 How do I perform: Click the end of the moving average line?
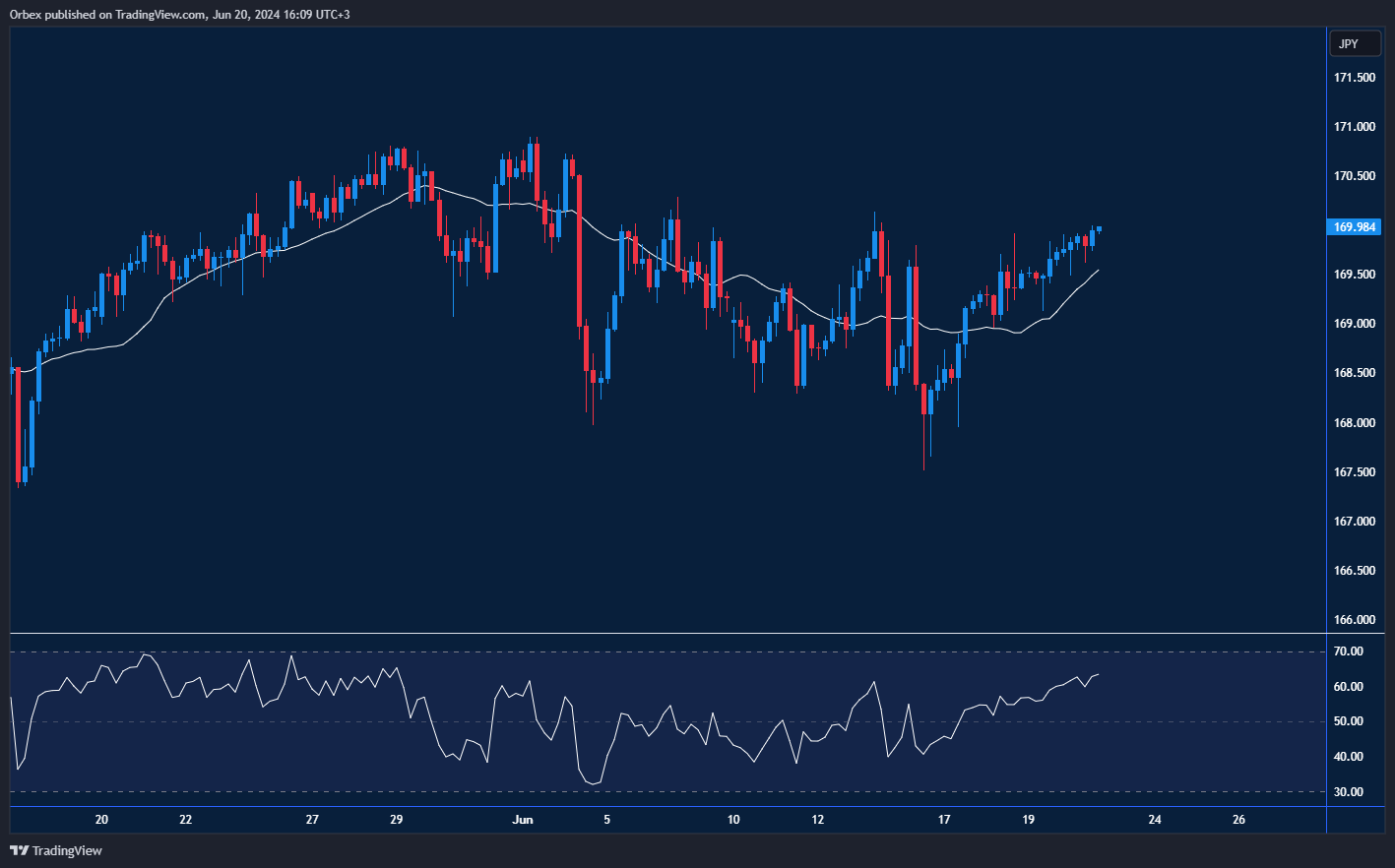tap(1098, 270)
